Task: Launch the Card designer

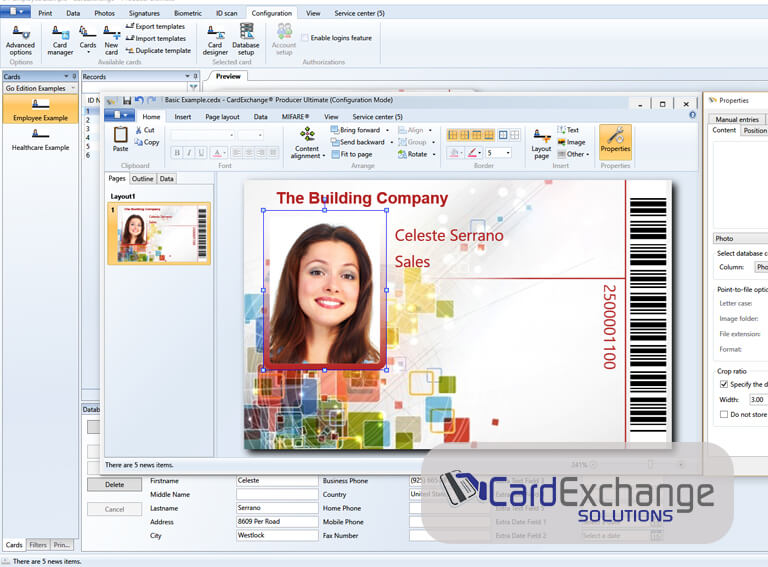Action: [x=215, y=40]
